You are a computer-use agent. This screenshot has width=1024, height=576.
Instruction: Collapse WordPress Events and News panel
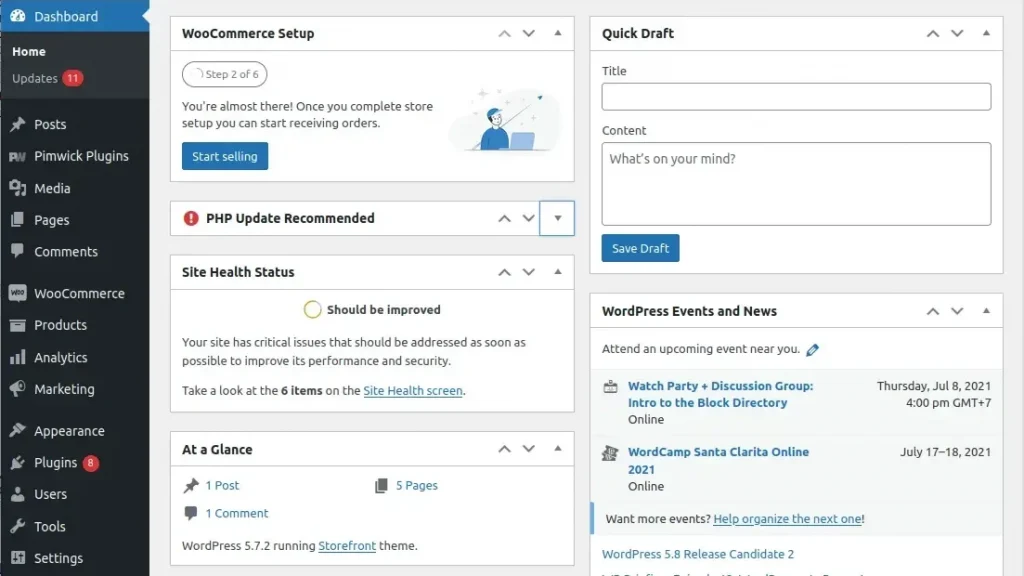(x=986, y=311)
